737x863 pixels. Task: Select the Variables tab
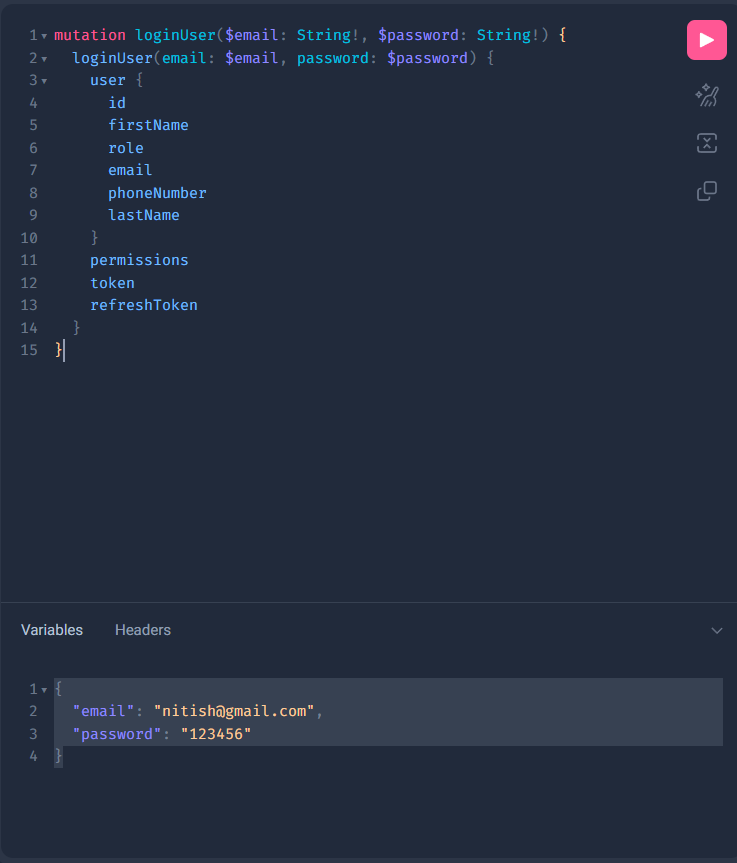pos(52,630)
